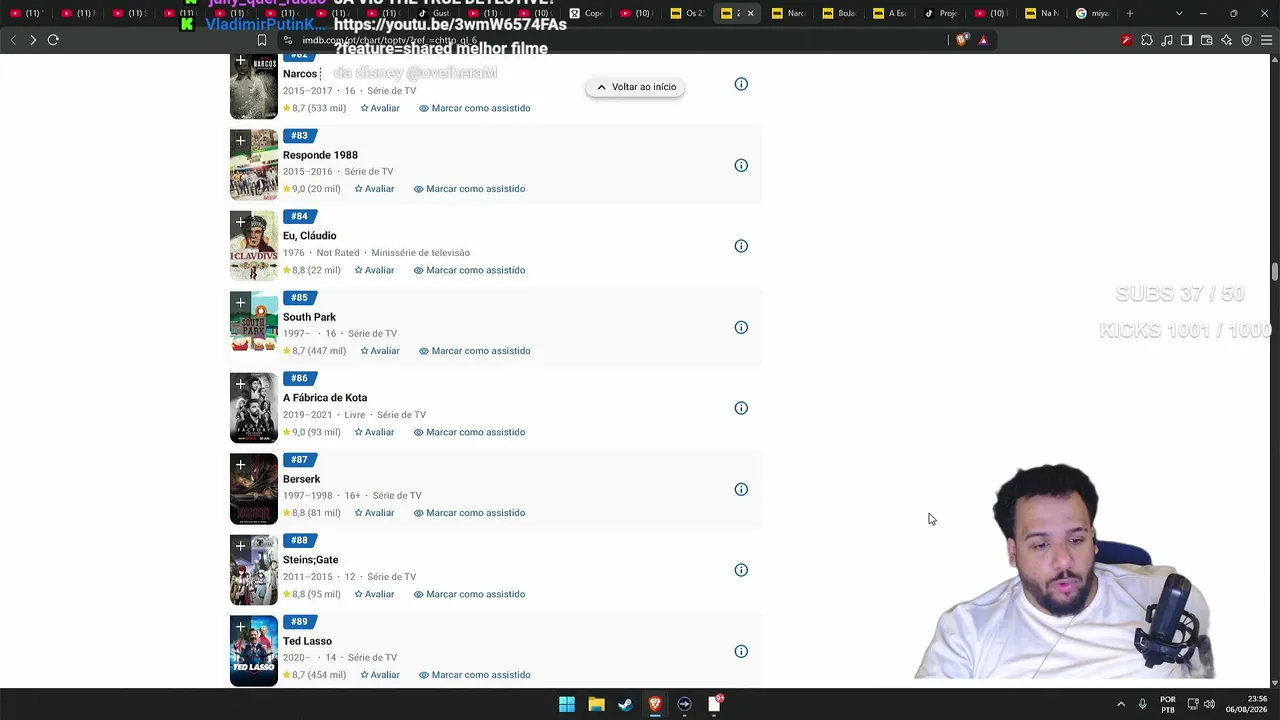Mark Steins;Gate as watched
The height and width of the screenshot is (720, 1280).
(x=469, y=594)
